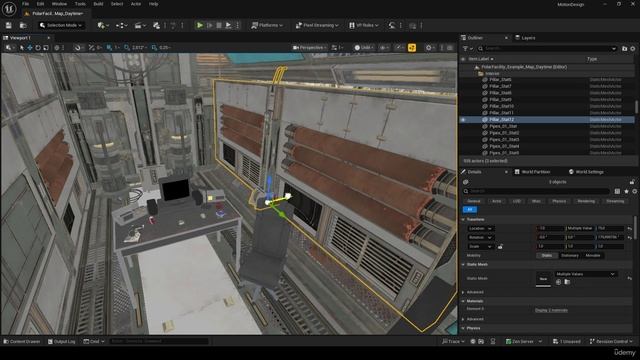Click the Details search field
The width and height of the screenshot is (640, 360).
click(x=536, y=191)
